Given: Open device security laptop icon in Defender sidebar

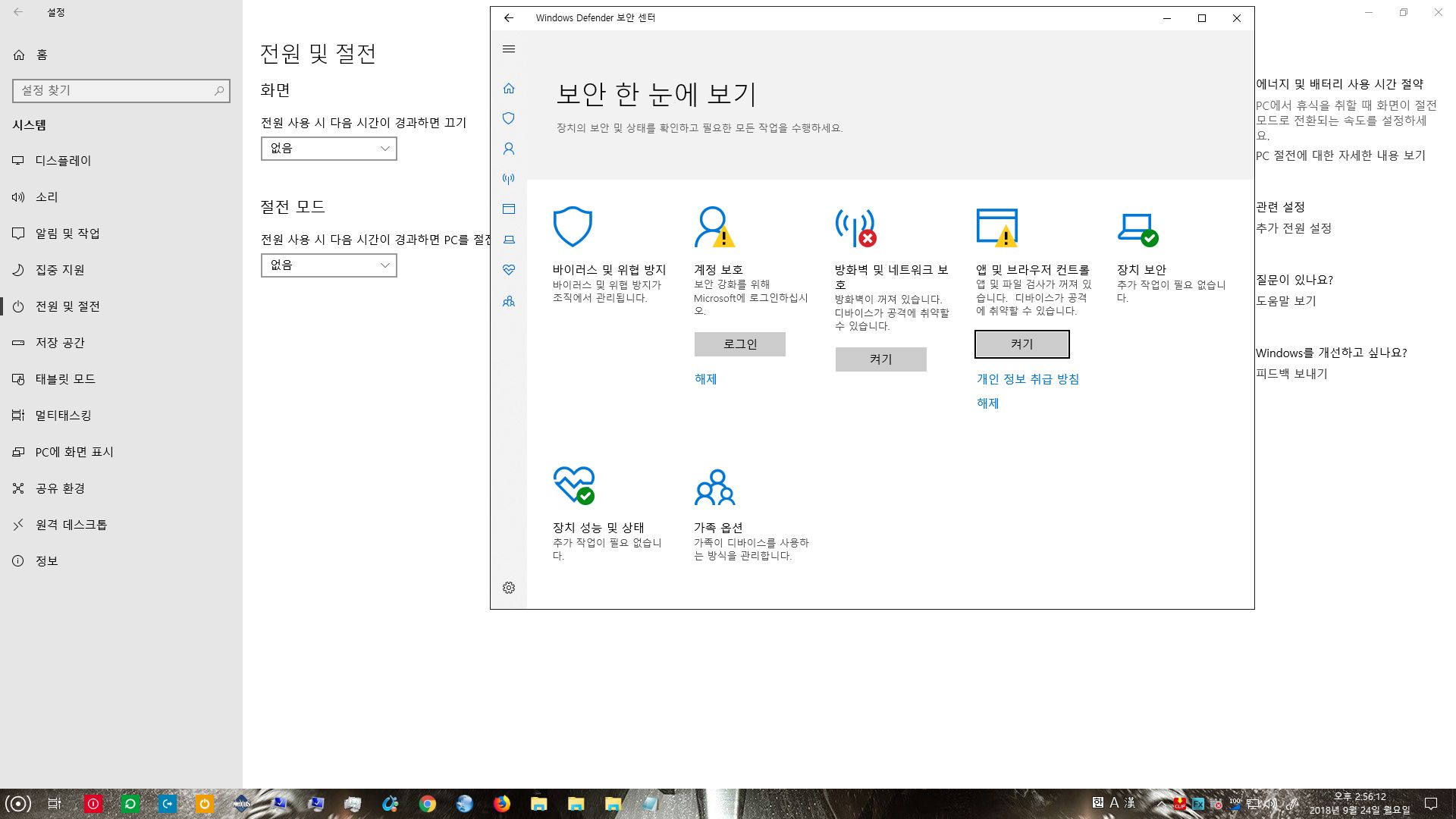Looking at the screenshot, I should pyautogui.click(x=509, y=240).
